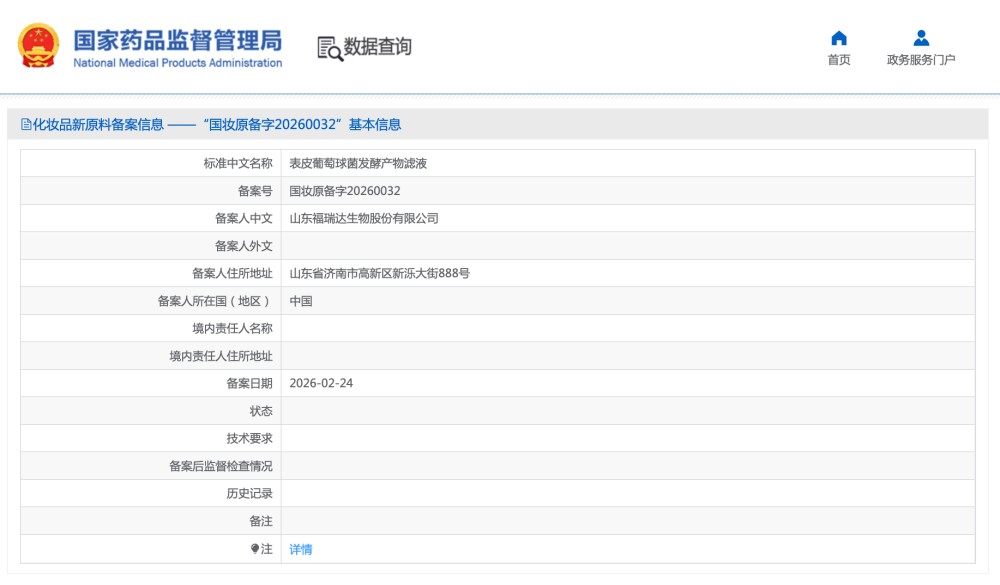This screenshot has height=585, width=1000.
Task: Click the 国家药品监督管理局 title text
Action: click(177, 40)
